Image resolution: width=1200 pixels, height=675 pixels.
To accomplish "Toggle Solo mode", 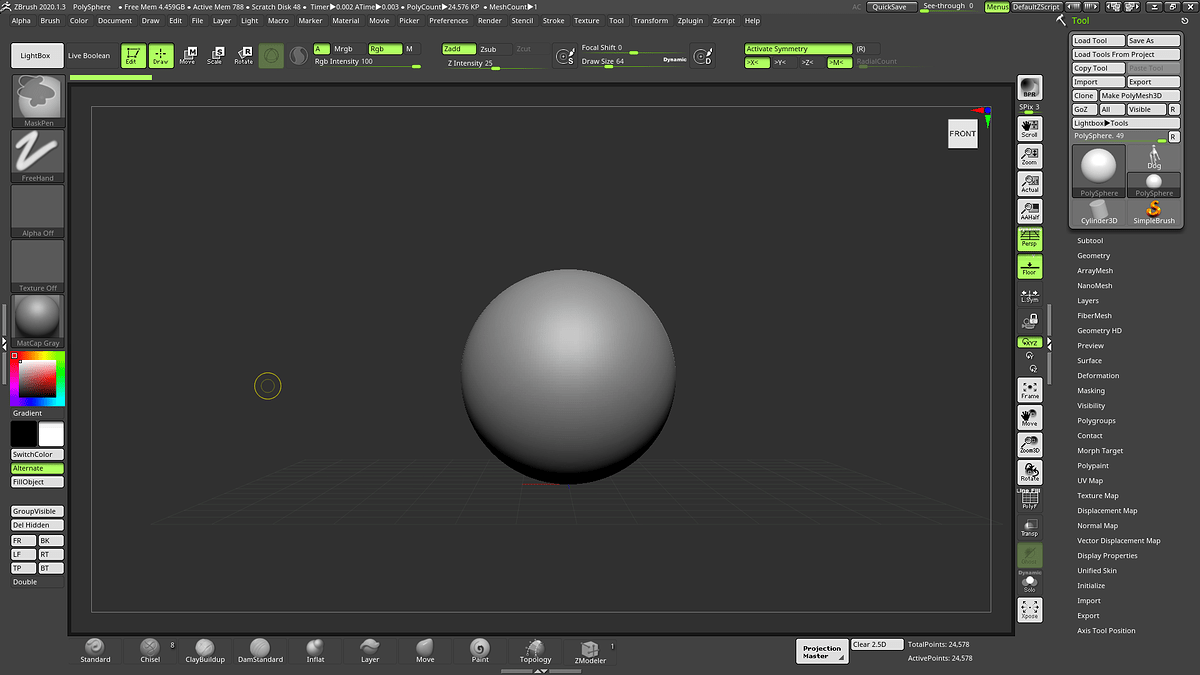I will (x=1029, y=583).
